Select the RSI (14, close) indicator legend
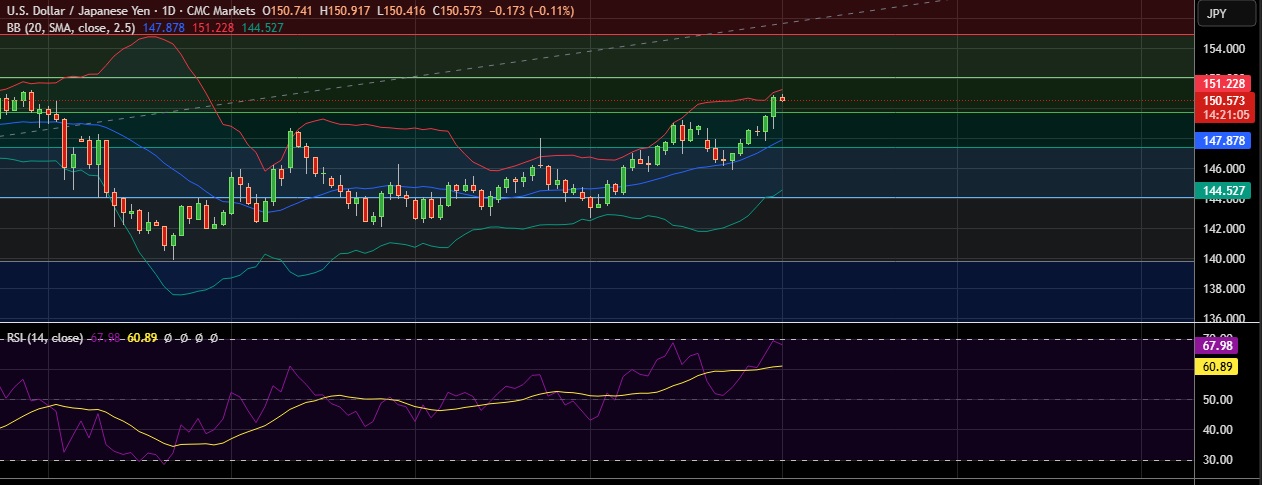This screenshot has height=485, width=1262. (45, 338)
